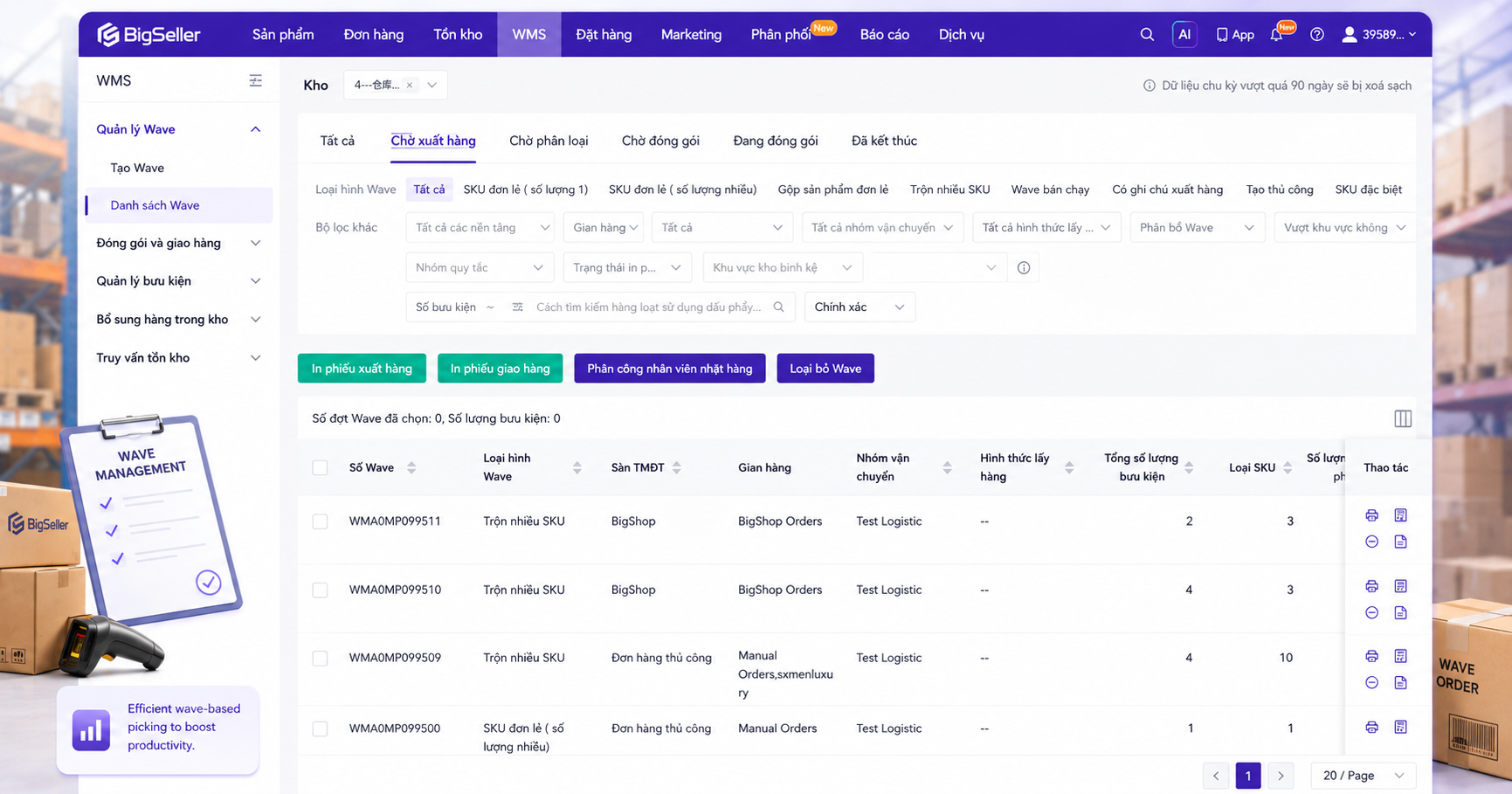Click the filter info icon
The height and width of the screenshot is (794, 1512).
pos(1024,267)
